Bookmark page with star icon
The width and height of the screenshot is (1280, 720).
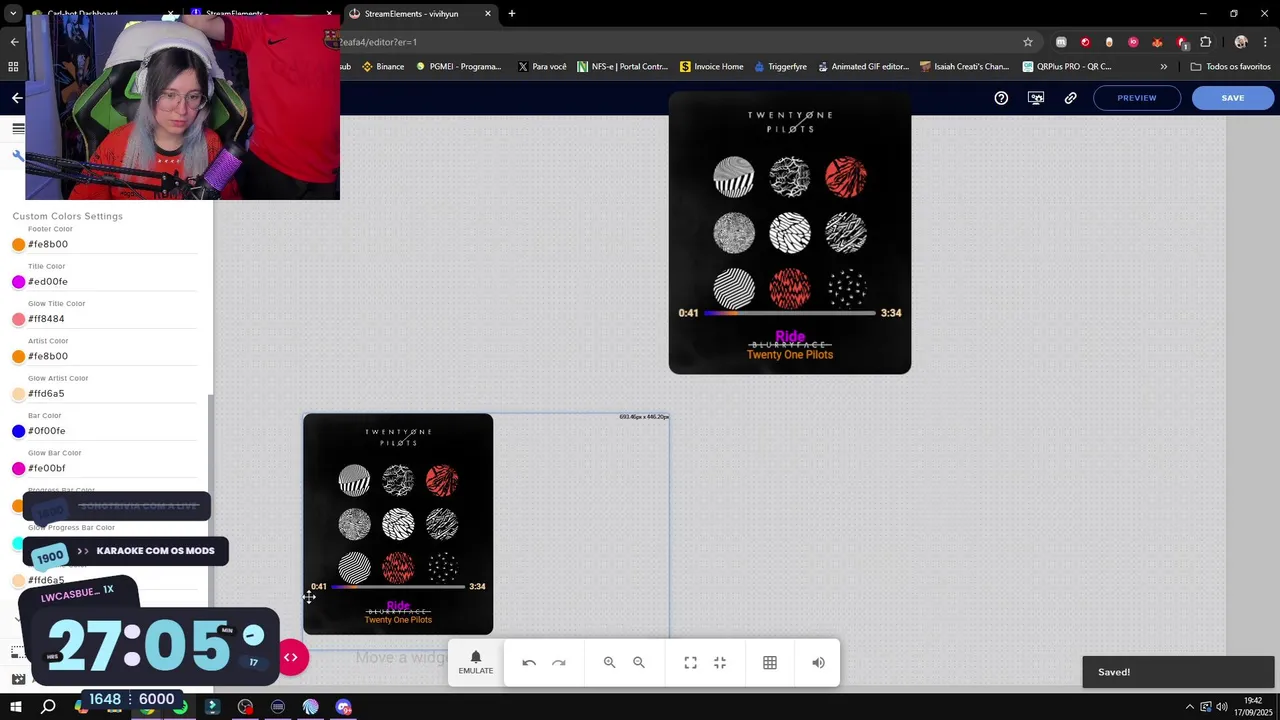click(1027, 42)
